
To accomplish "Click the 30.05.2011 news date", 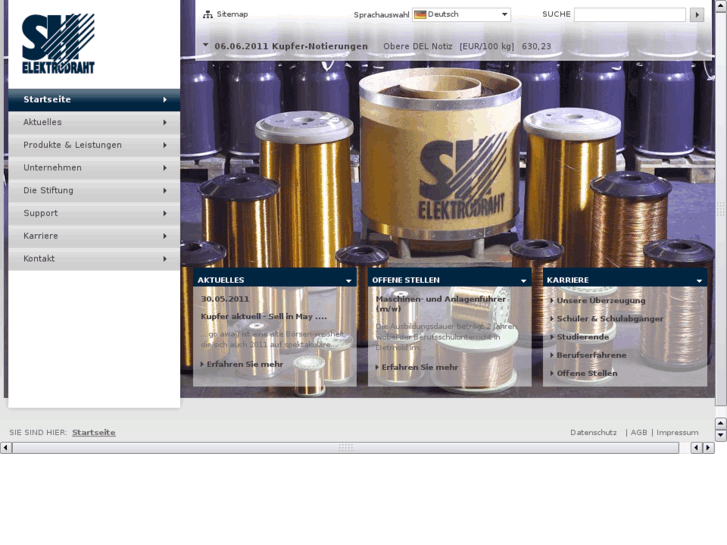I will [x=225, y=299].
